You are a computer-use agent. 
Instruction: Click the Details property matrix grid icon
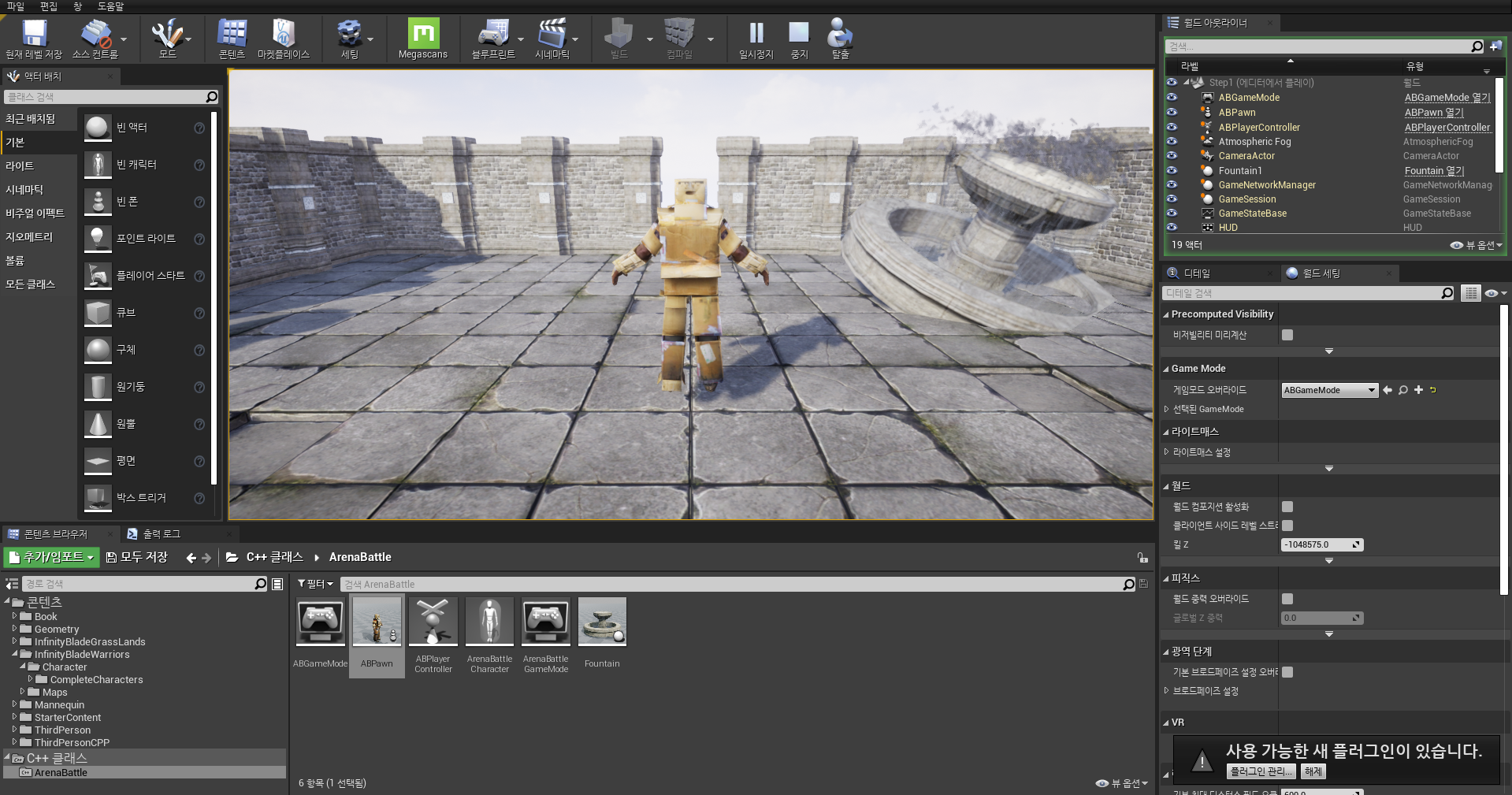1470,293
